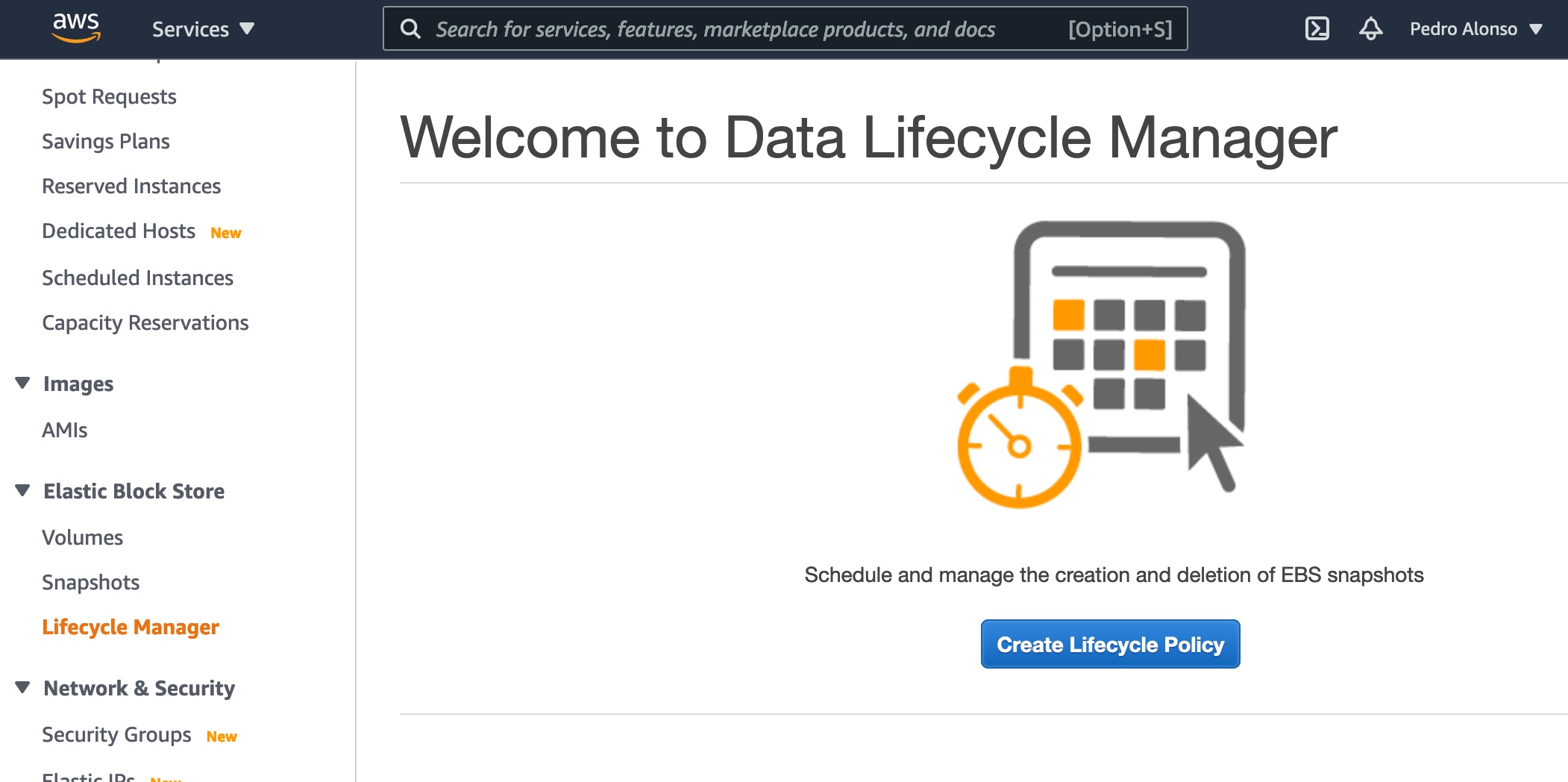This screenshot has width=1568, height=782.
Task: Collapse the Elastic Block Store section
Action: [23, 491]
